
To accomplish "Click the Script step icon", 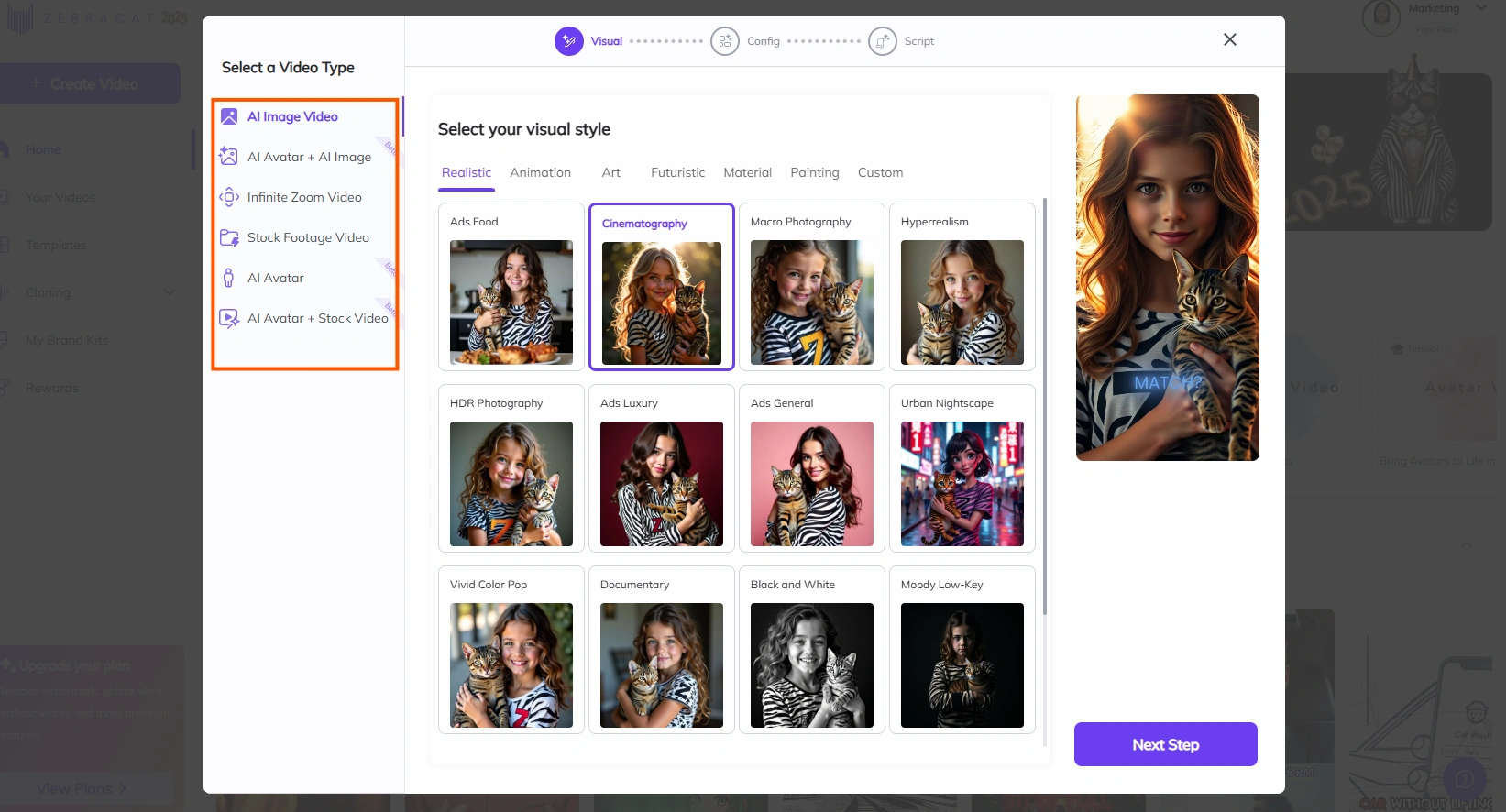I will click(x=883, y=41).
